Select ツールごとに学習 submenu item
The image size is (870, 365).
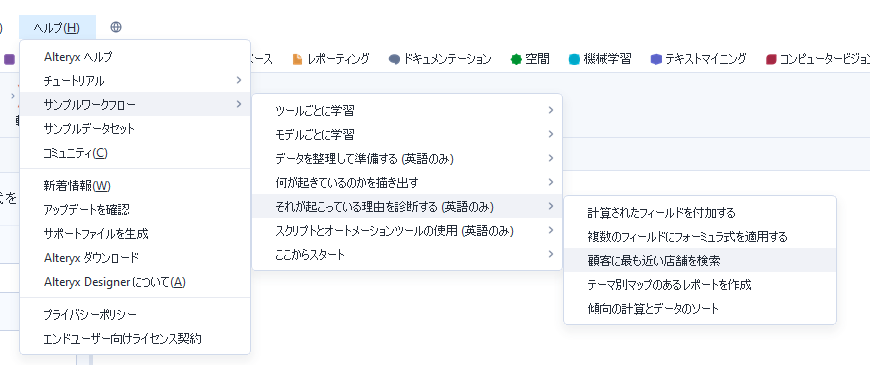[x=407, y=110]
